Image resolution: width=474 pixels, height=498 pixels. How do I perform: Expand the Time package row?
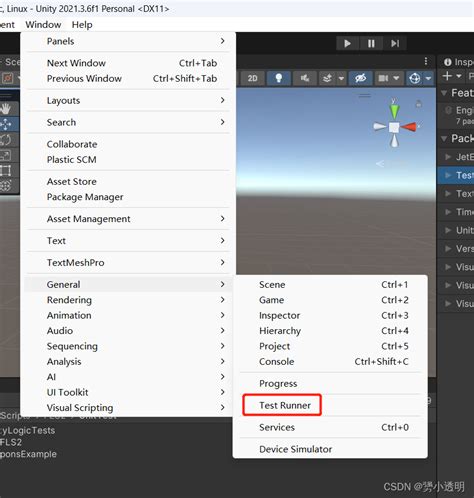pyautogui.click(x=448, y=212)
